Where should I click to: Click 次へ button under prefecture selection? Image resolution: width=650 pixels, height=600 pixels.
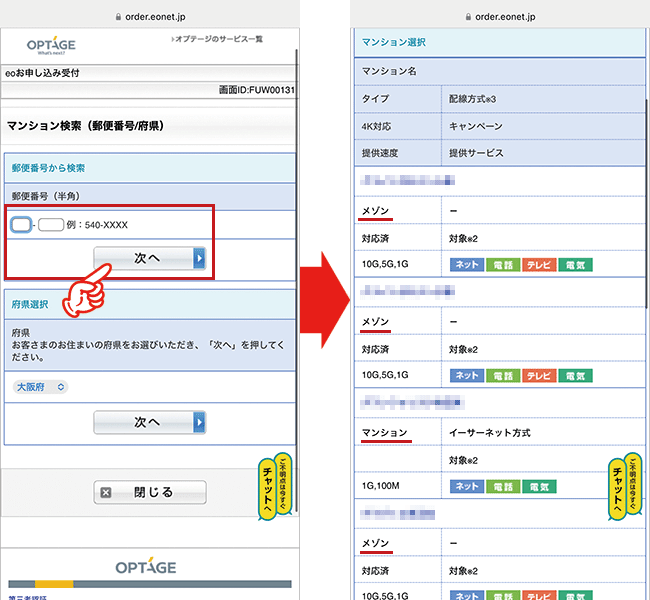click(x=150, y=422)
